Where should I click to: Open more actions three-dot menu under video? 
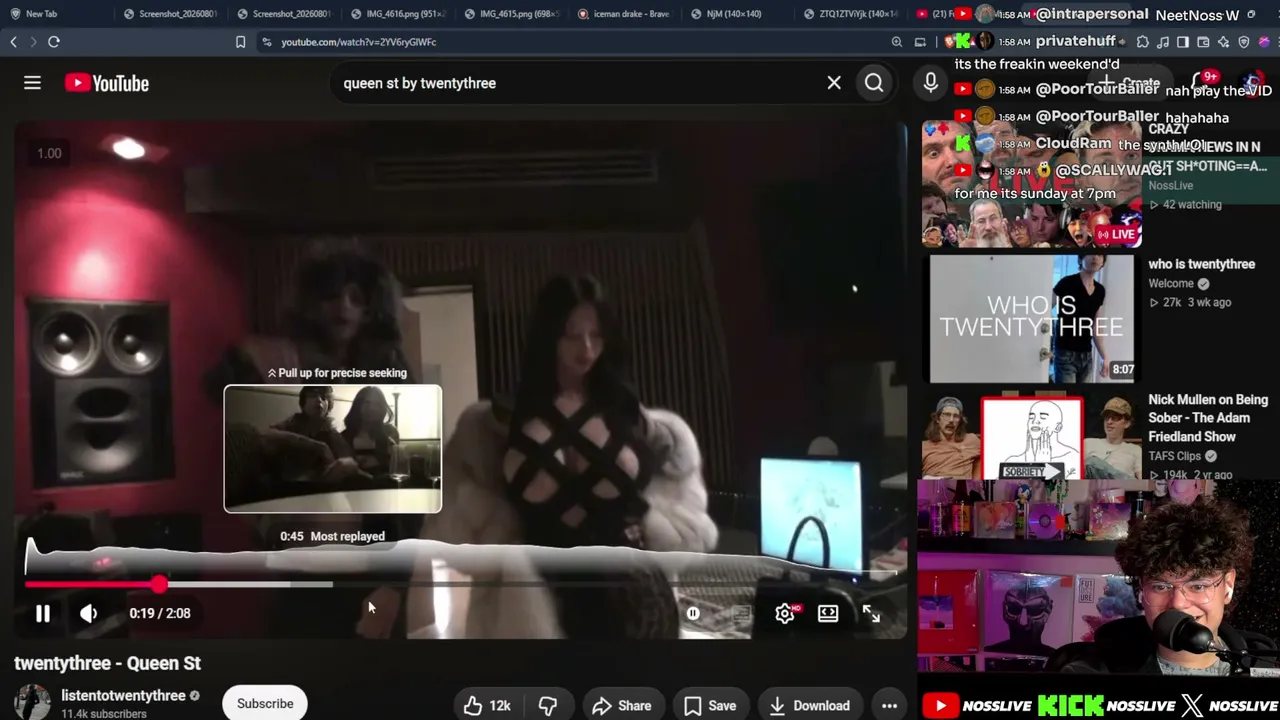coord(889,706)
